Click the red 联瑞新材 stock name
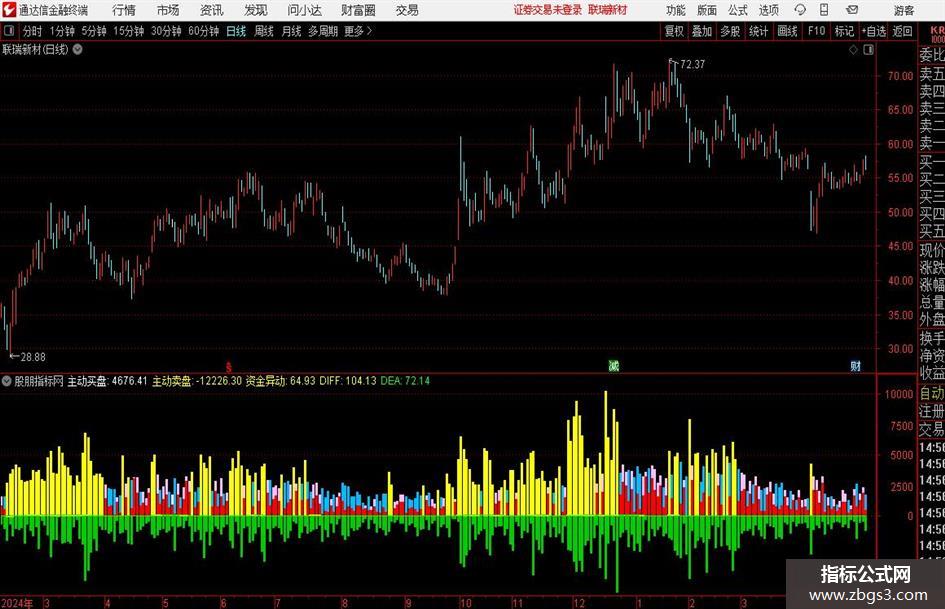The image size is (945, 609). 608,10
